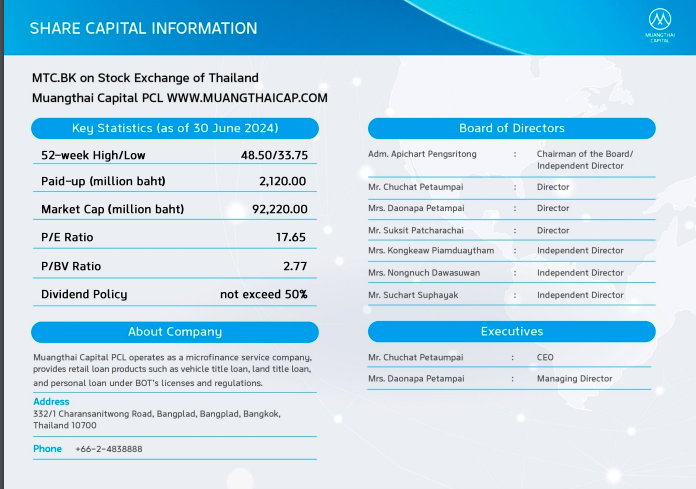Viewport: 696px width, 489px height.
Task: Click Mrs. Daonapa Petampai in Executives list
Action: (416, 379)
